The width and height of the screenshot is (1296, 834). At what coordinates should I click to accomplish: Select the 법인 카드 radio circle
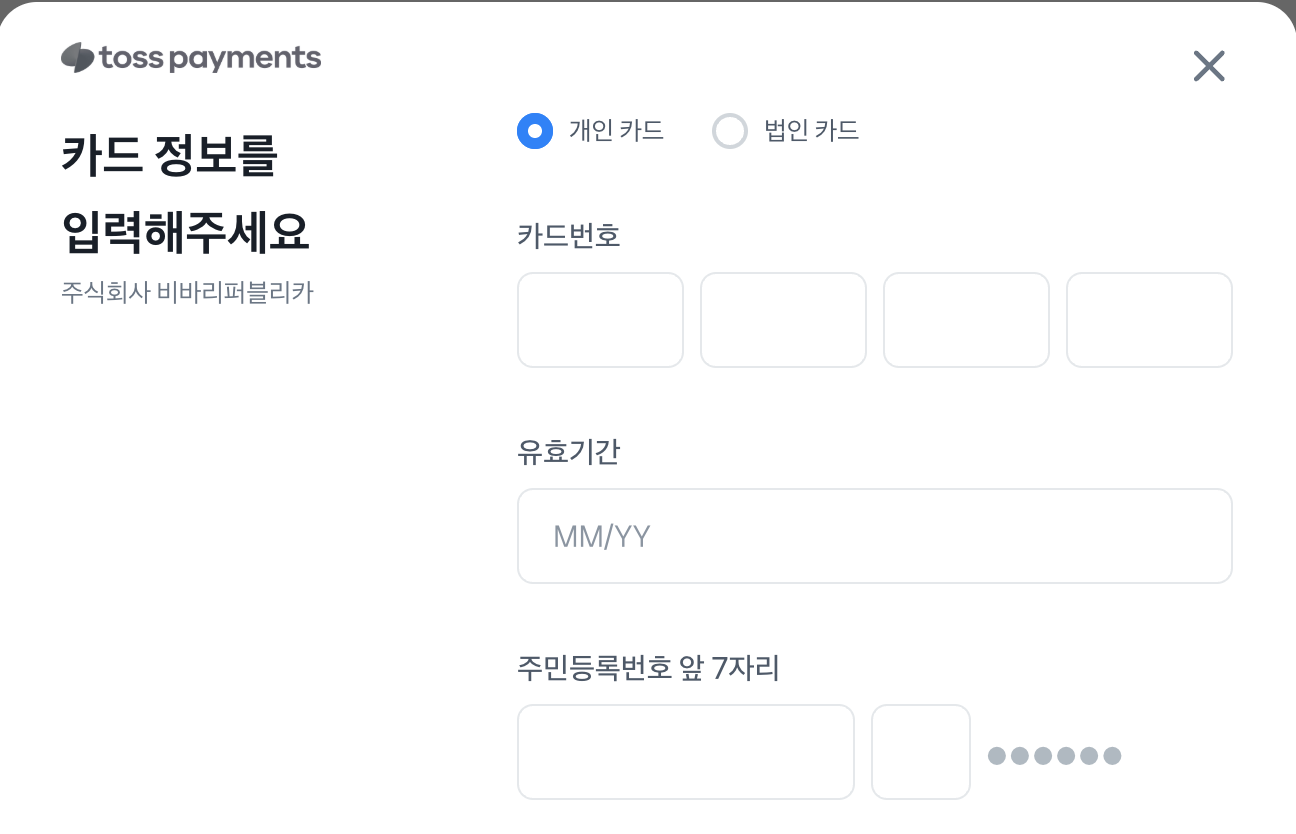(730, 131)
